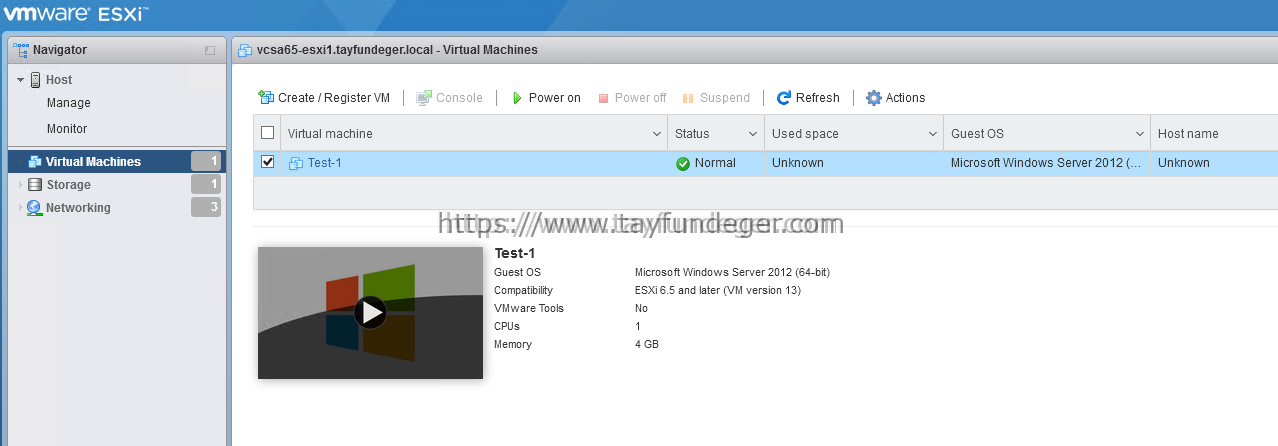Click the Navigator panel title icon
The image size is (1278, 446).
click(x=21, y=49)
